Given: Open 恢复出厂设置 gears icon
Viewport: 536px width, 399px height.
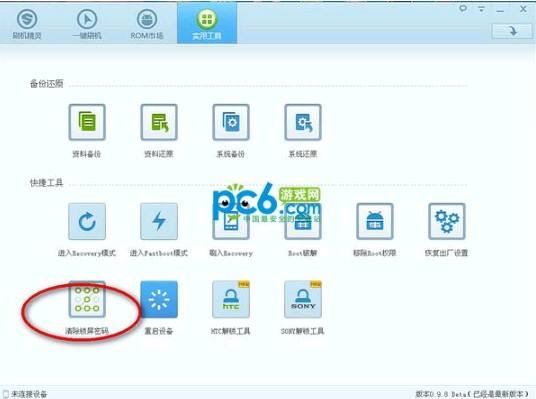Looking at the screenshot, I should [x=447, y=221].
